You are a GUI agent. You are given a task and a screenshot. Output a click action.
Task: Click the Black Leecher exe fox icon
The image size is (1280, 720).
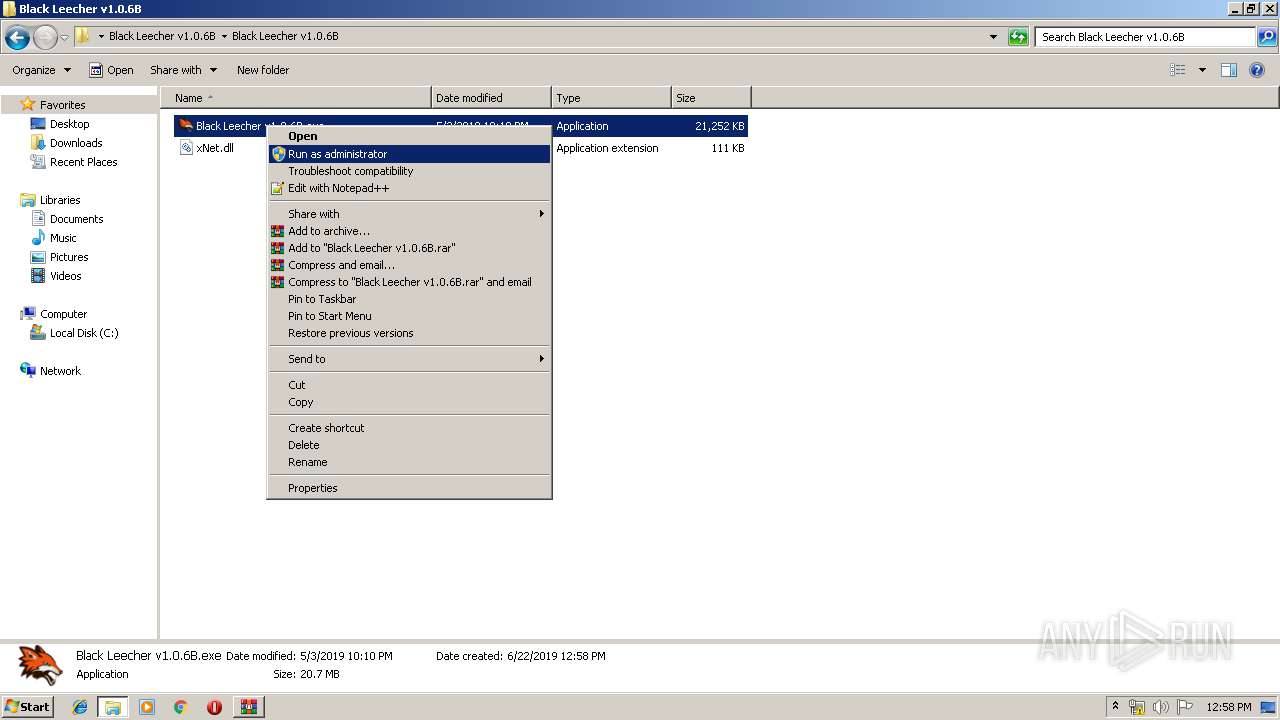point(185,126)
